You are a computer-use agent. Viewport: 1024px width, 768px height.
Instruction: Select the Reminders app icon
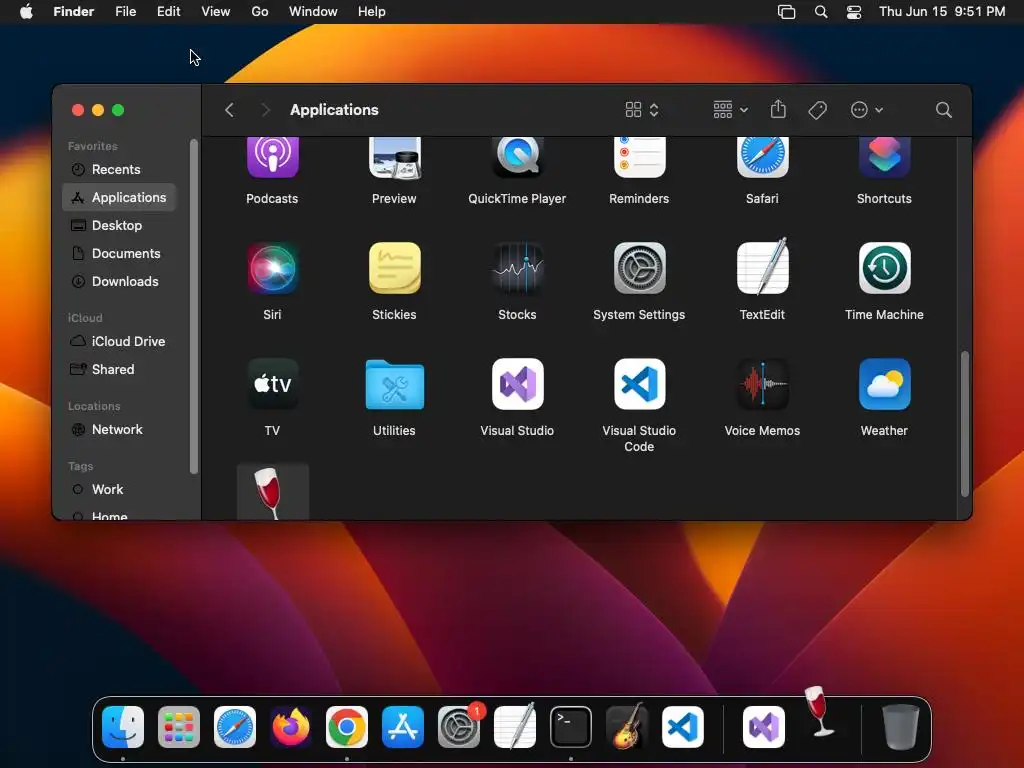pos(639,157)
